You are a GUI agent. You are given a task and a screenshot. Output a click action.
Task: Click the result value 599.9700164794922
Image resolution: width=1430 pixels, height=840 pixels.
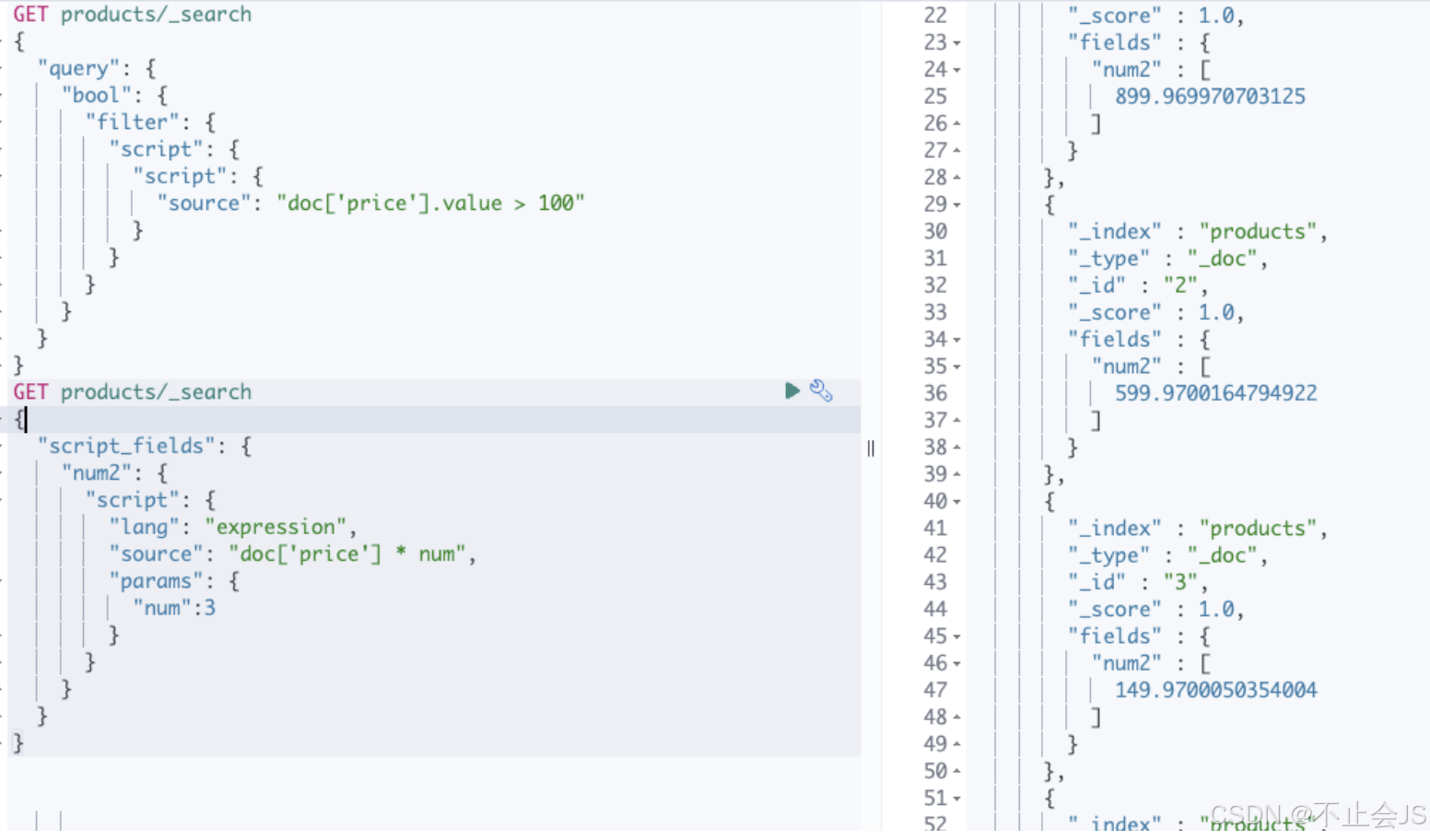(1215, 393)
